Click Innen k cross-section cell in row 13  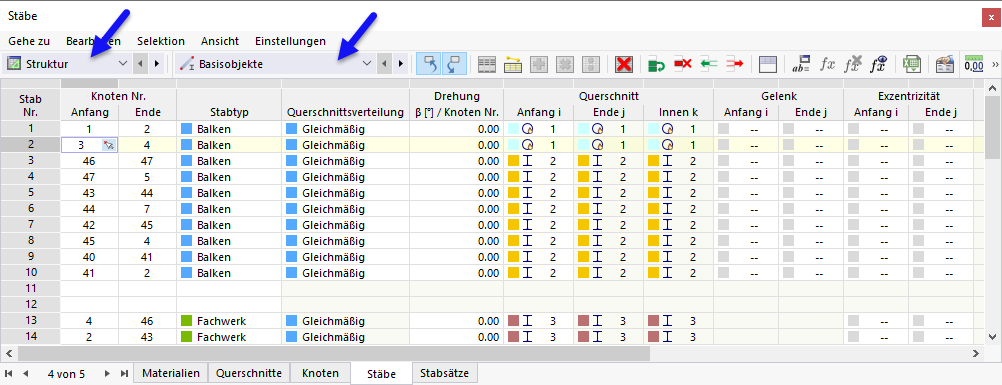[678, 320]
